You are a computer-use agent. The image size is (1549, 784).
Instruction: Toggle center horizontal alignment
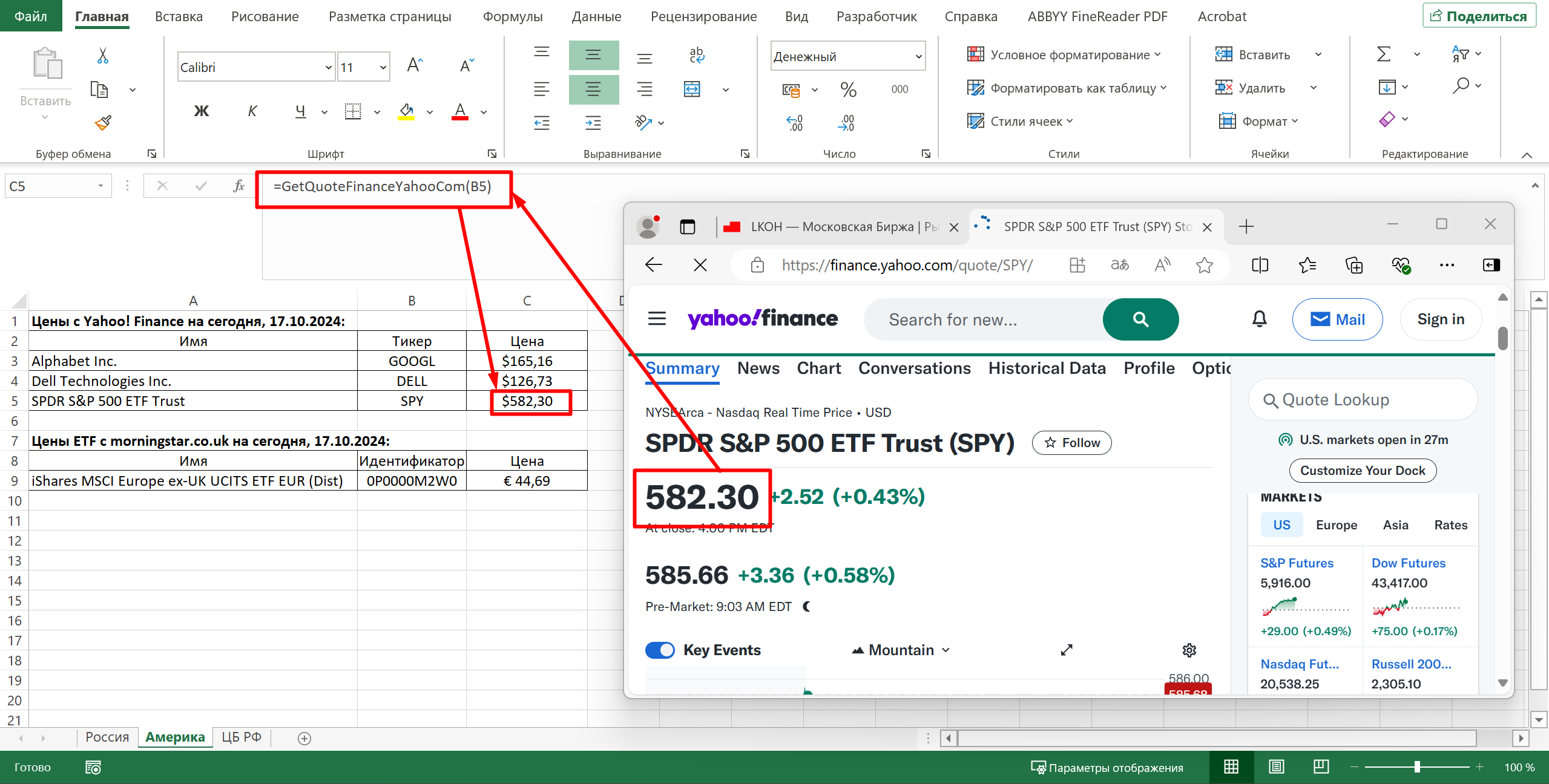594,90
